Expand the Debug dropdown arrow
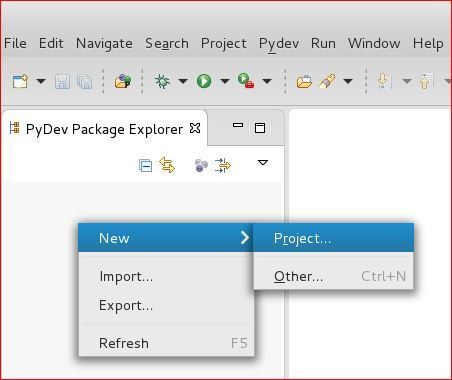 click(x=183, y=81)
